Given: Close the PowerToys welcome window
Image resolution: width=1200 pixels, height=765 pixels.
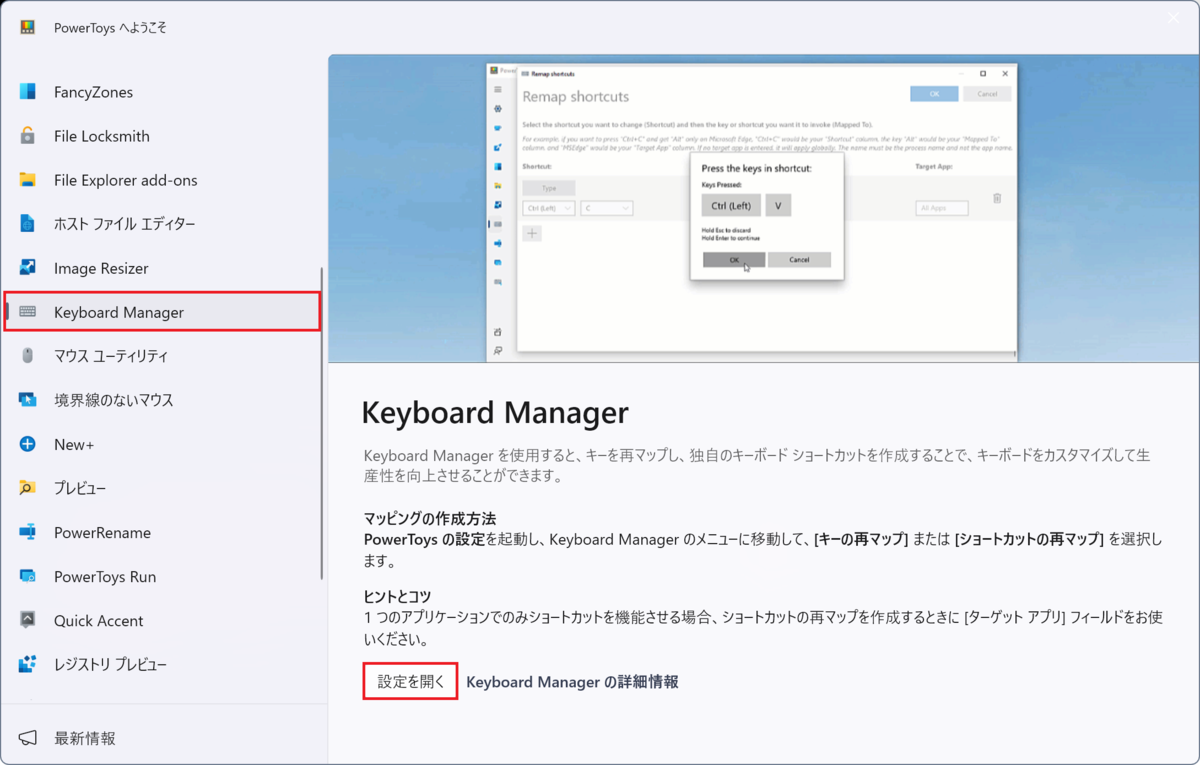Looking at the screenshot, I should point(1174,18).
